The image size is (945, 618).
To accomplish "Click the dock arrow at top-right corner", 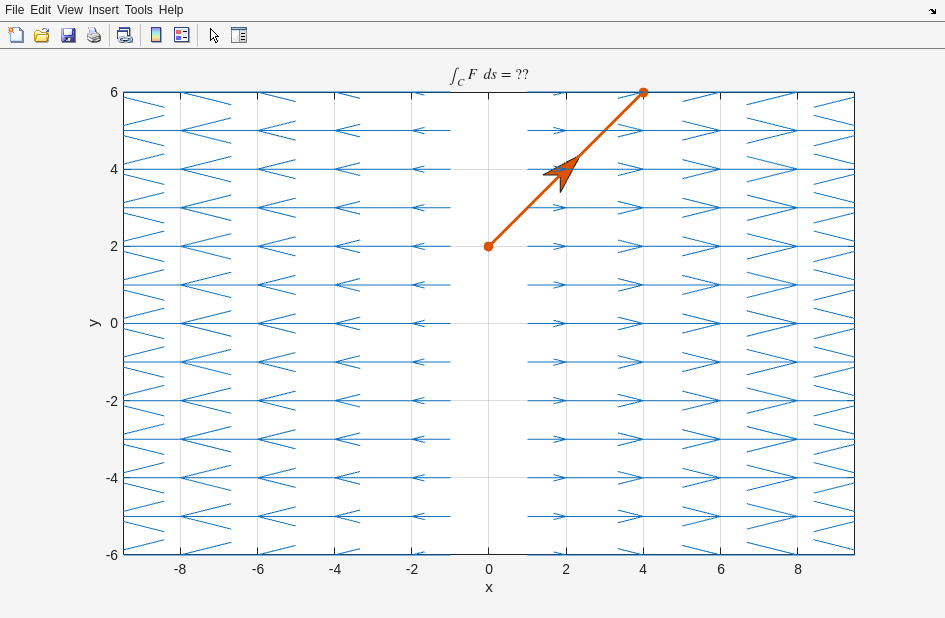I will click(x=932, y=11).
